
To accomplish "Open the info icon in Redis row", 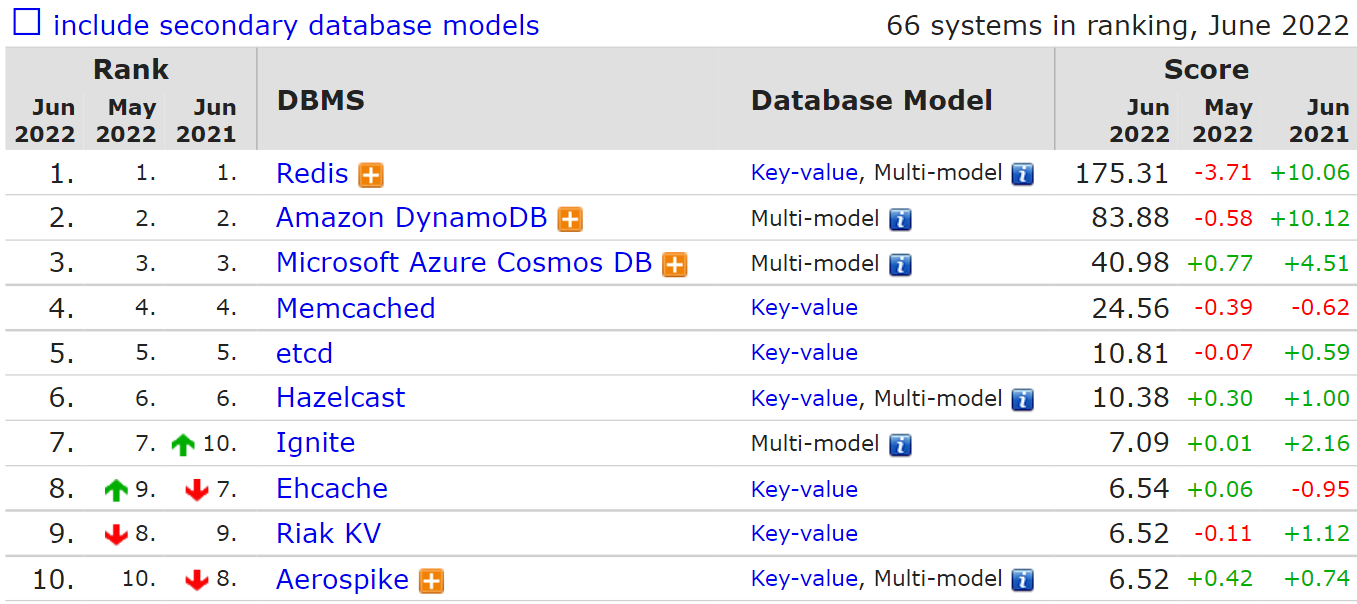I will [1022, 175].
